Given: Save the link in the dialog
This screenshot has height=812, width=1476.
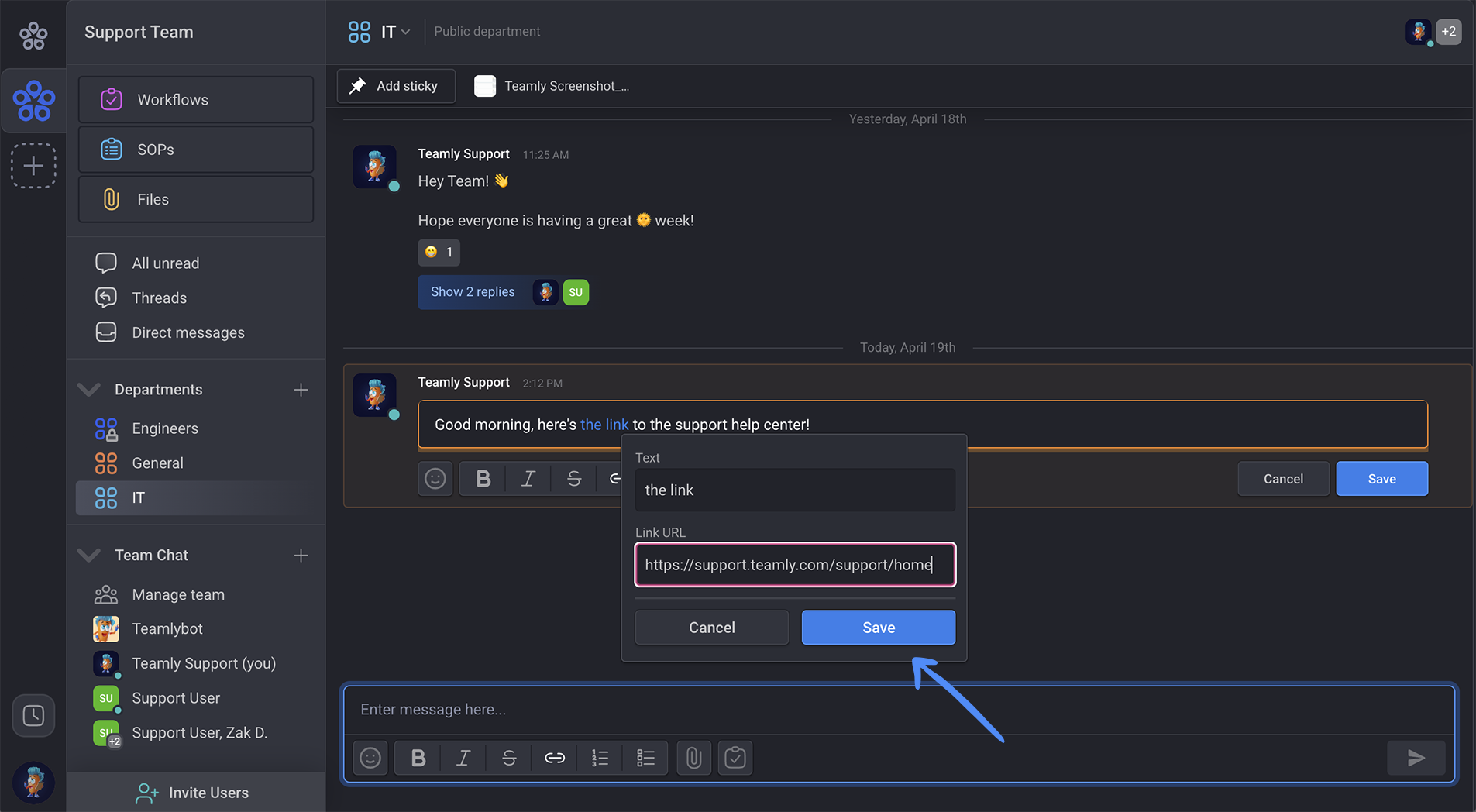Looking at the screenshot, I should click(879, 628).
